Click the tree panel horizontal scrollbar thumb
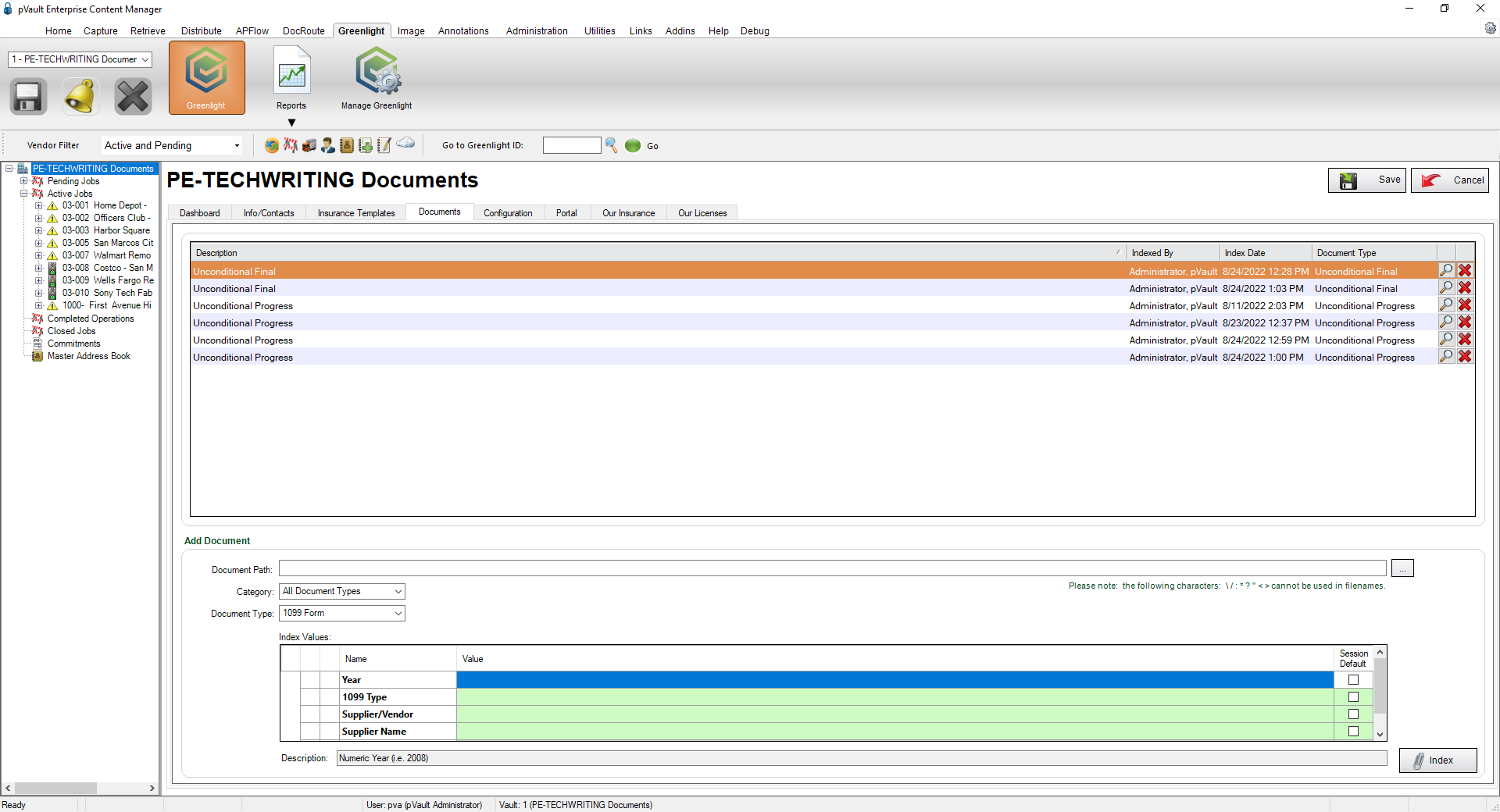The width and height of the screenshot is (1500, 812). [55, 789]
